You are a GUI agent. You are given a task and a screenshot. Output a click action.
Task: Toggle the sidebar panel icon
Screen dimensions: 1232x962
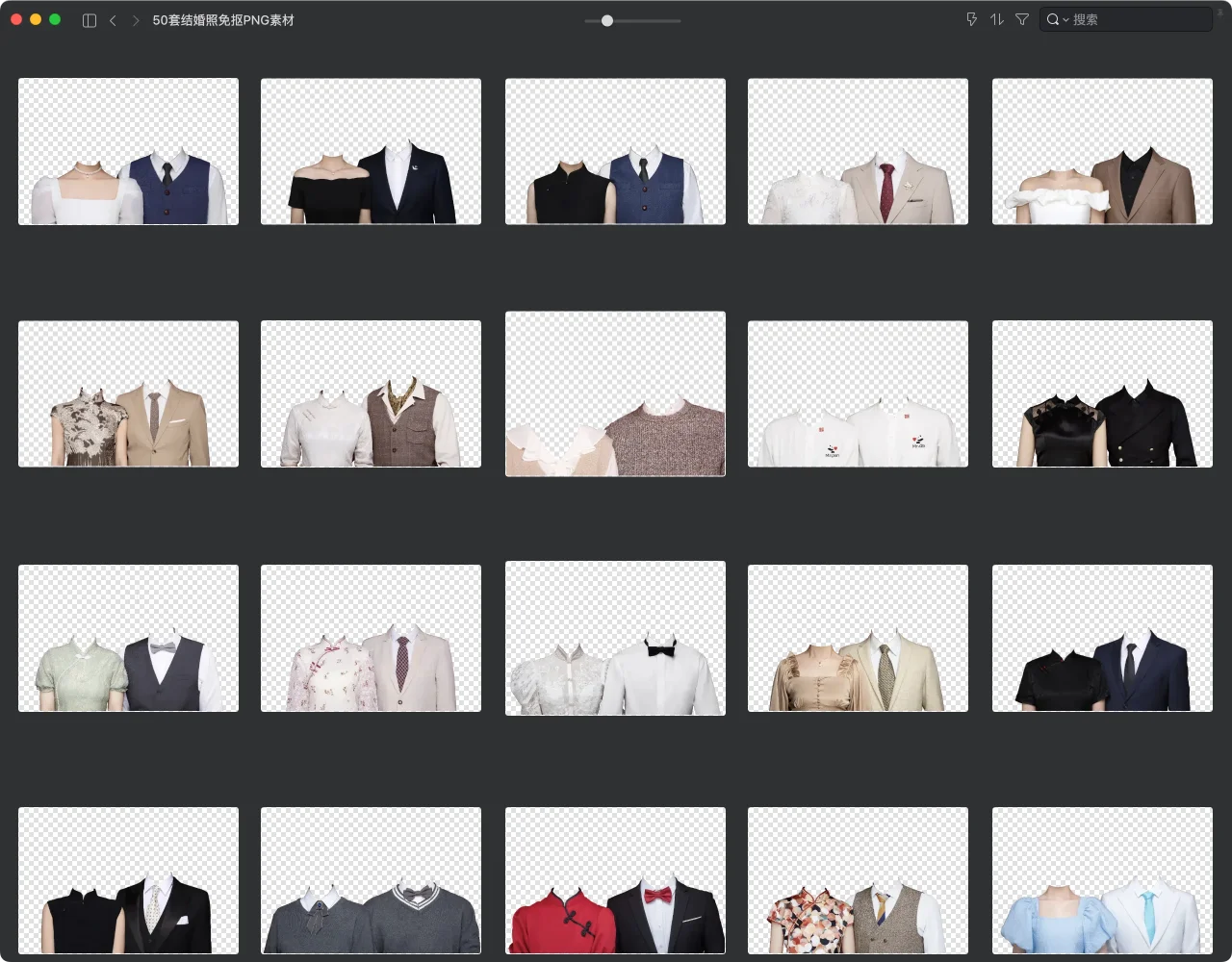click(x=90, y=20)
